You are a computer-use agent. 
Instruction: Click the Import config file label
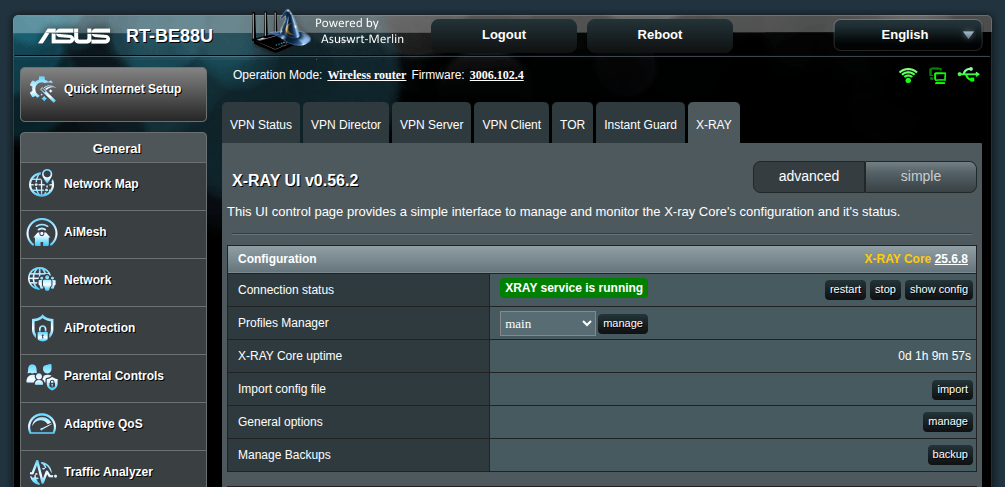(282, 389)
